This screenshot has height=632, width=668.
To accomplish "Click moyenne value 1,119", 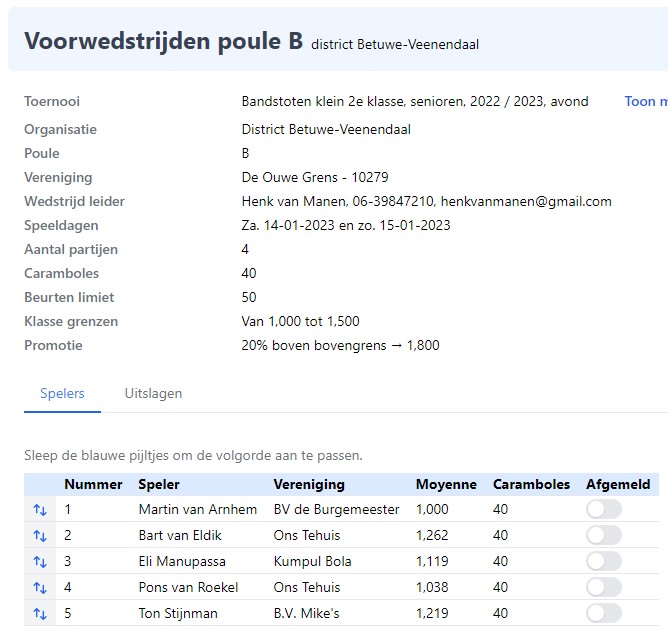I will pos(432,561).
